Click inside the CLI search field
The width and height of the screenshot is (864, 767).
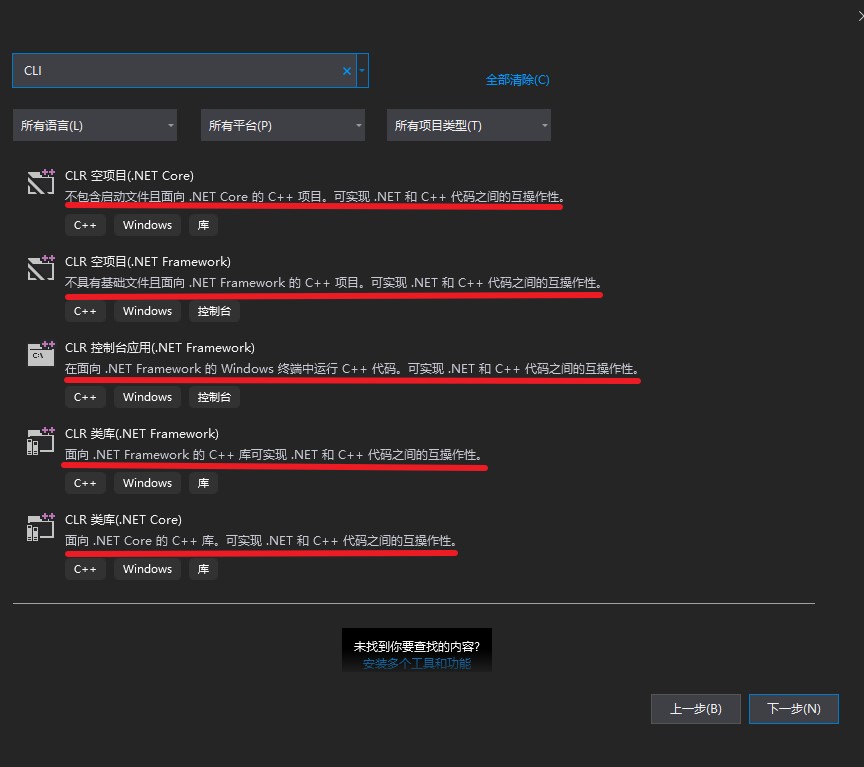click(180, 70)
